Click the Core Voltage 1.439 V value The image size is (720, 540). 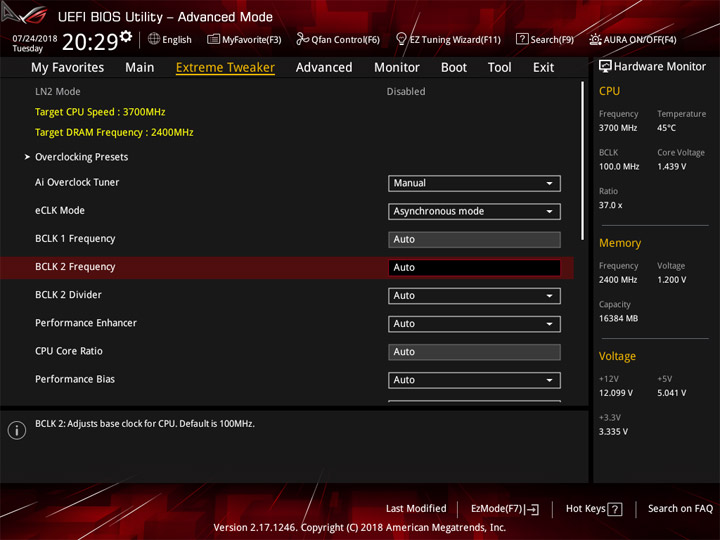tap(671, 167)
